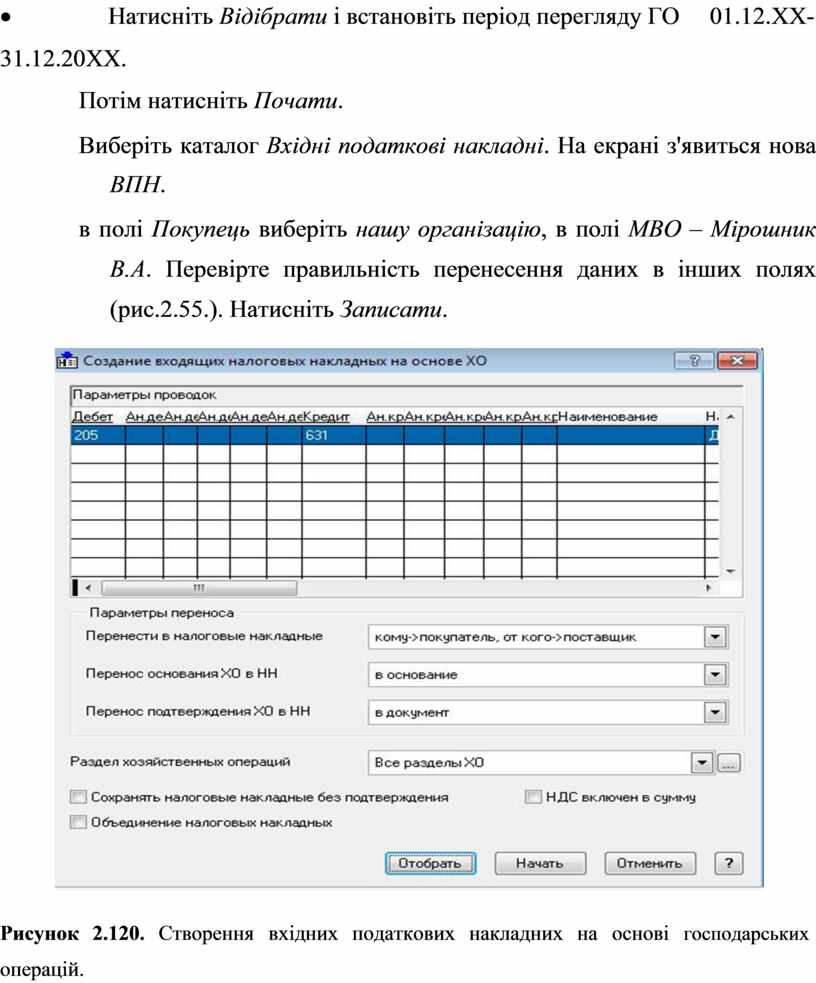816x983 pixels.
Task: Click the scroll-up arrow of the postings table
Action: (730, 417)
